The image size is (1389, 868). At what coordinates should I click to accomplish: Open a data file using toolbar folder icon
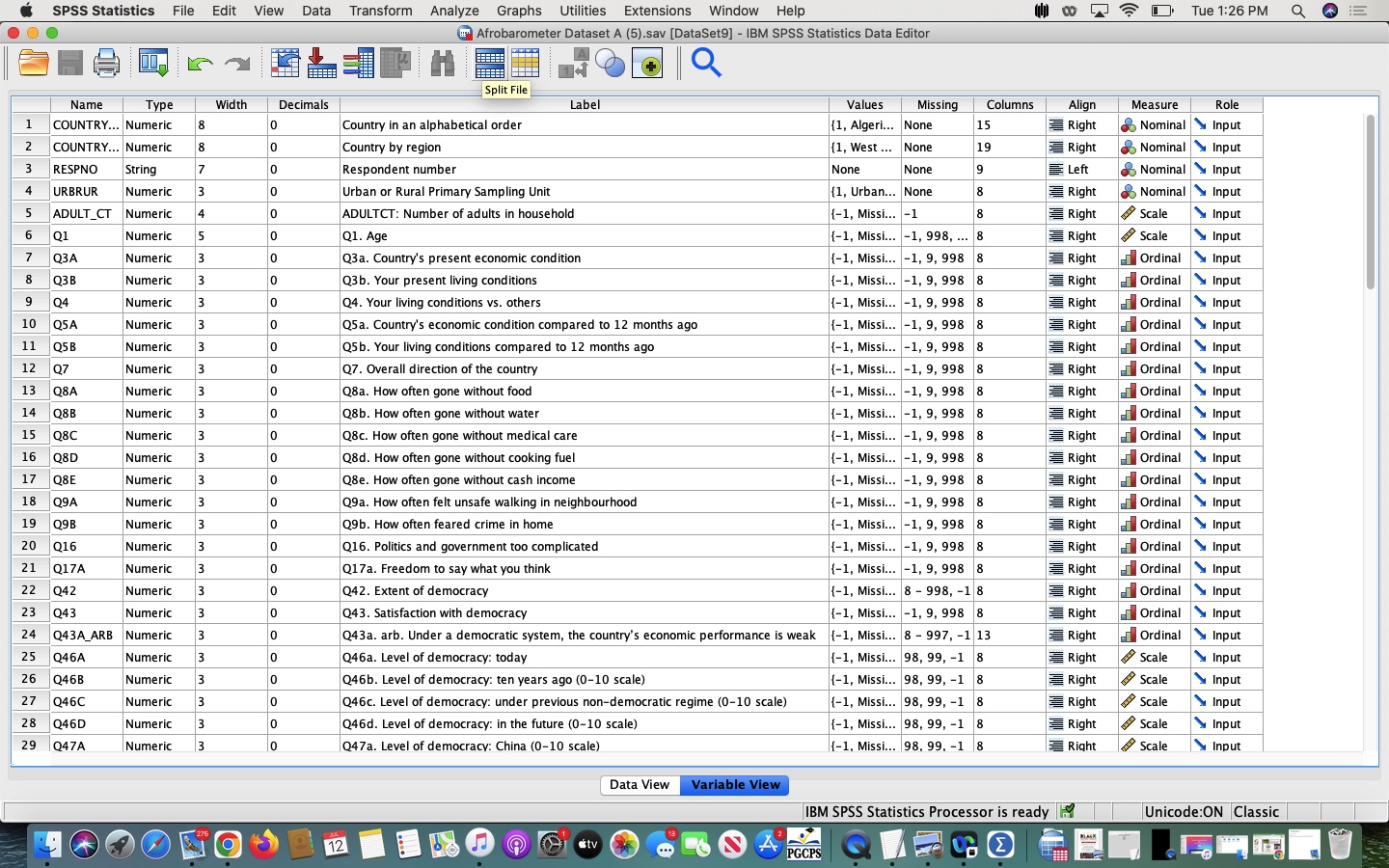click(33, 63)
